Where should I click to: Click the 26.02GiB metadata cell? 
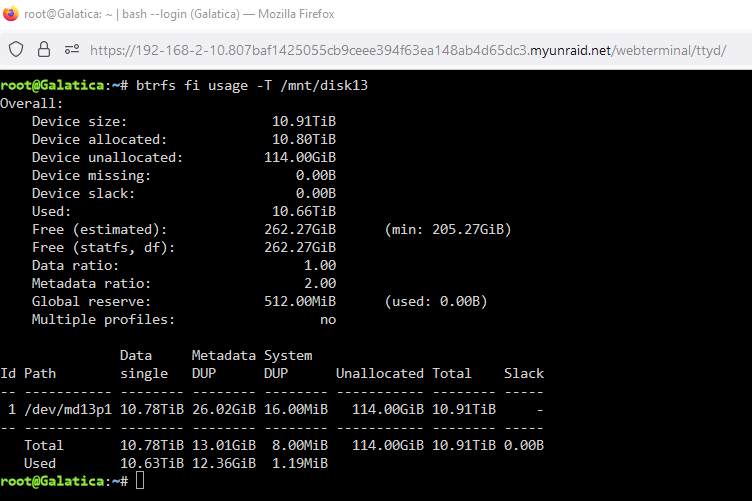pyautogui.click(x=223, y=409)
